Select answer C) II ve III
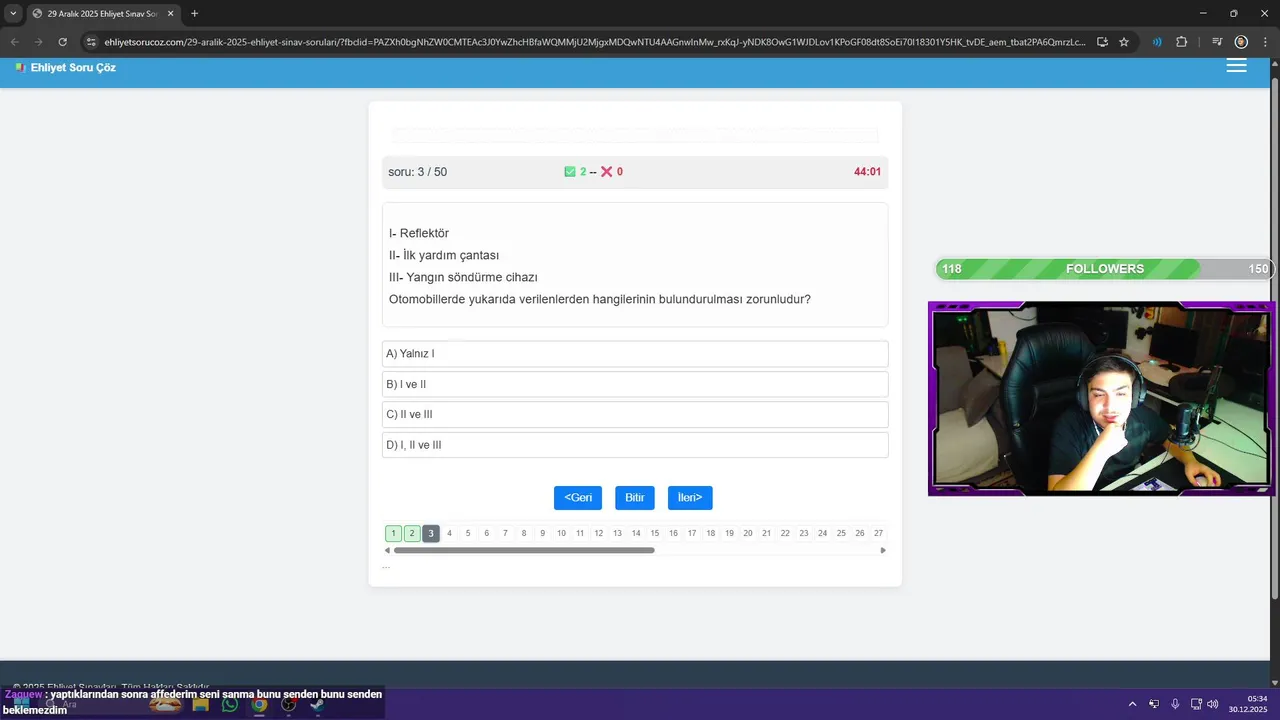The width and height of the screenshot is (1280, 720). coord(635,414)
